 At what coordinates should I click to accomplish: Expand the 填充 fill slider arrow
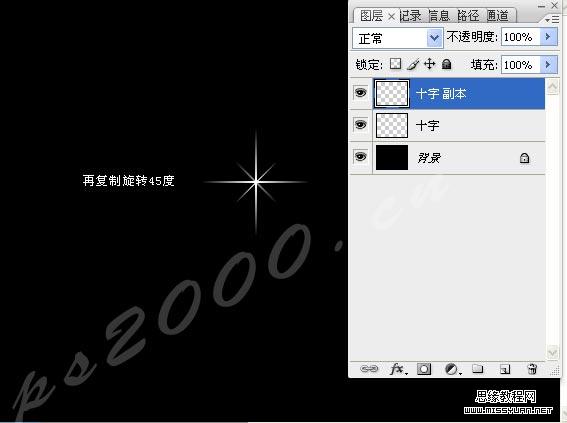[x=549, y=65]
